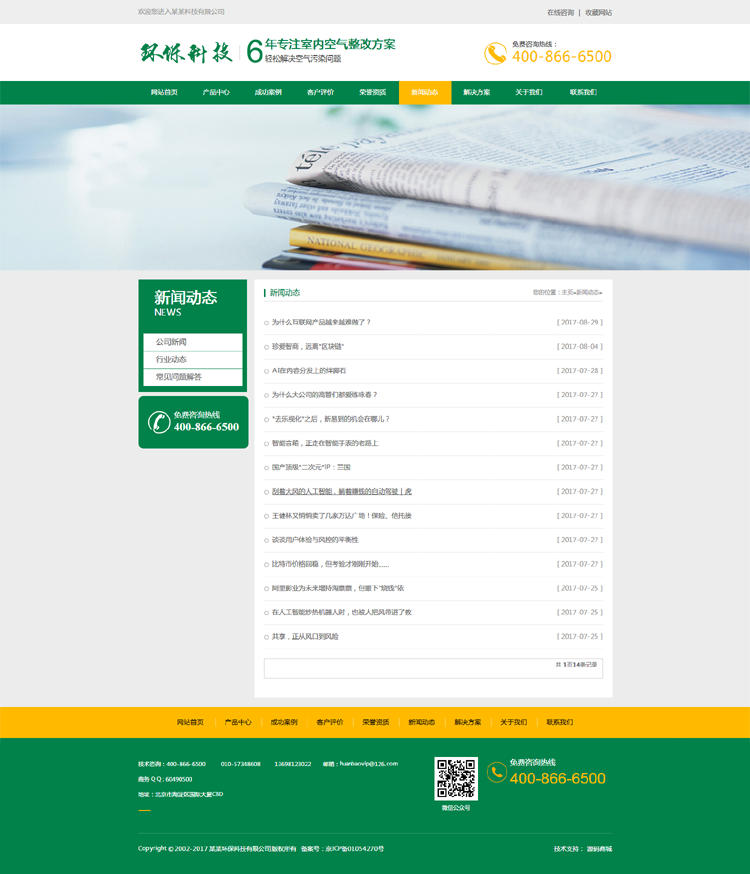The image size is (750, 874).
Task: Open article 为什么互联网产品越来越难做了？
Action: [321, 322]
